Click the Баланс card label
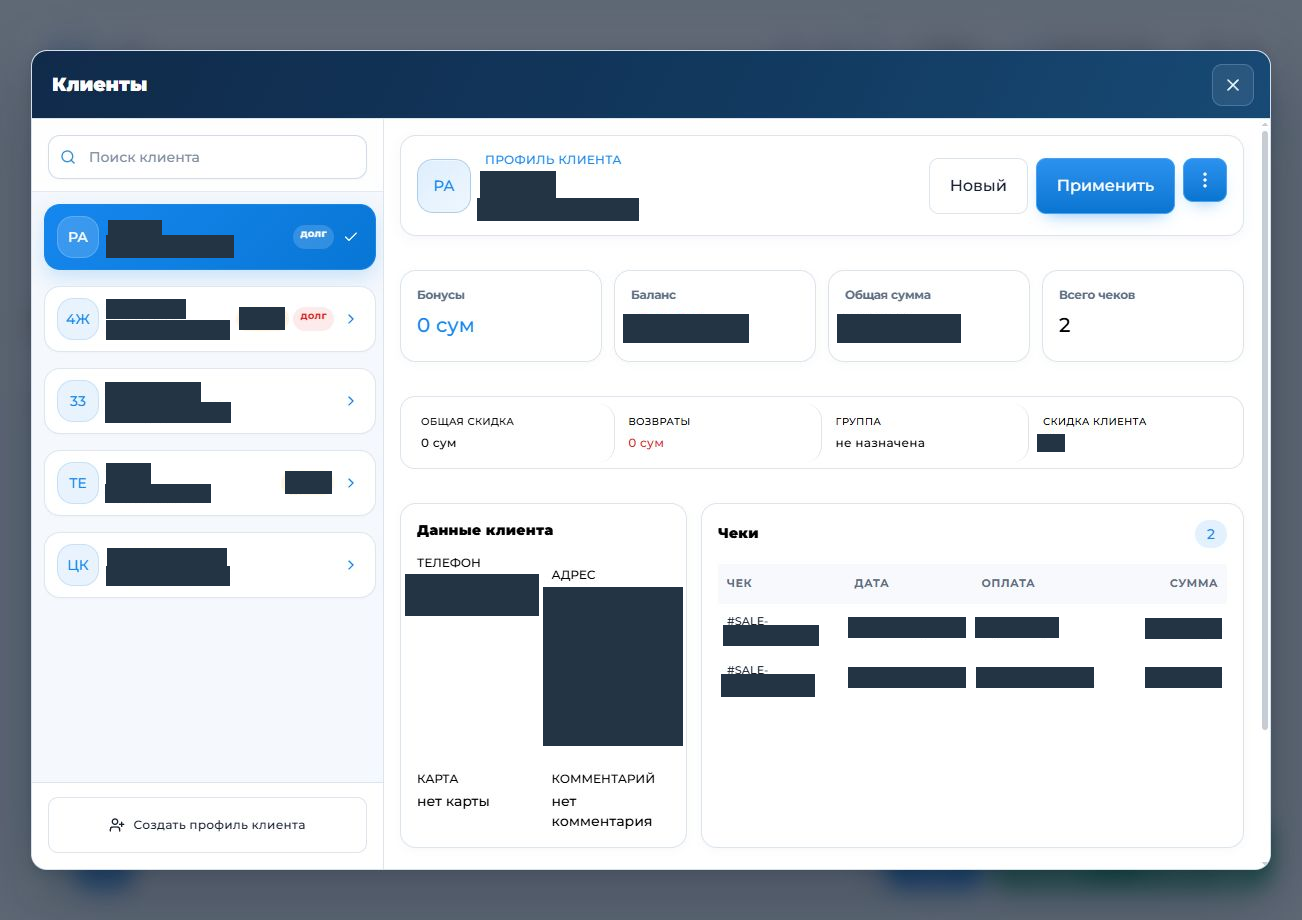The height and width of the screenshot is (920, 1302). 653,295
